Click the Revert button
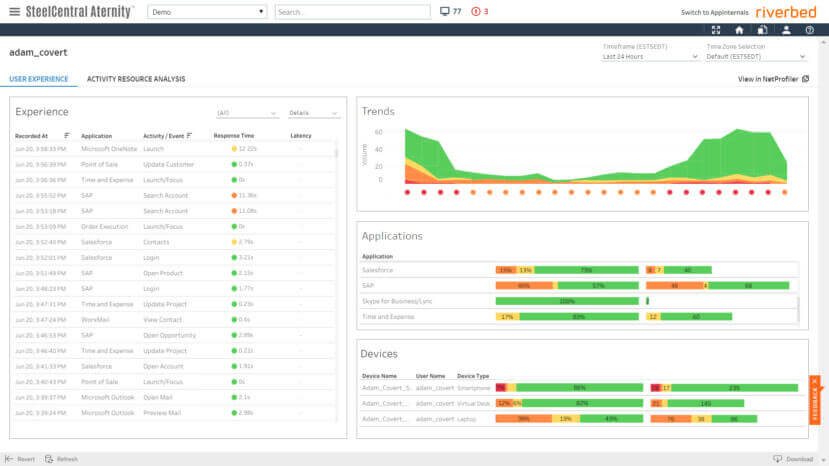The height and width of the screenshot is (466, 829). click(x=20, y=459)
